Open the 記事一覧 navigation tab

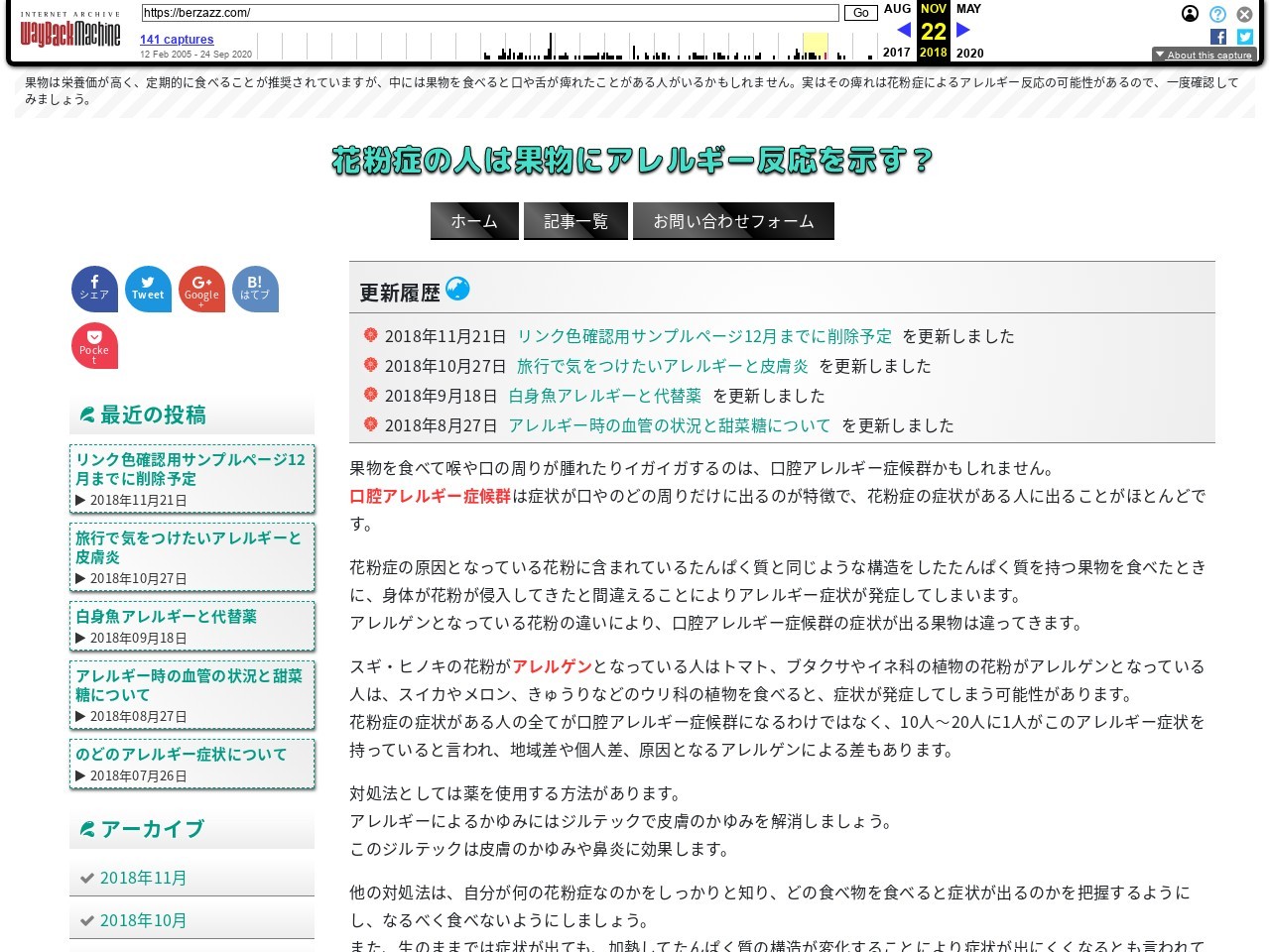575,221
